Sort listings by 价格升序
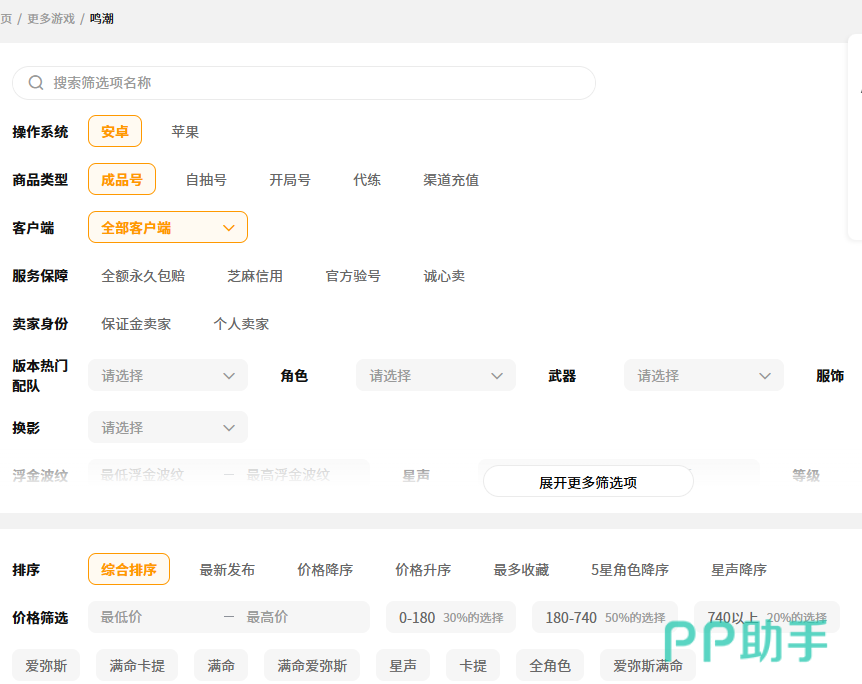862x684 pixels. coord(423,570)
